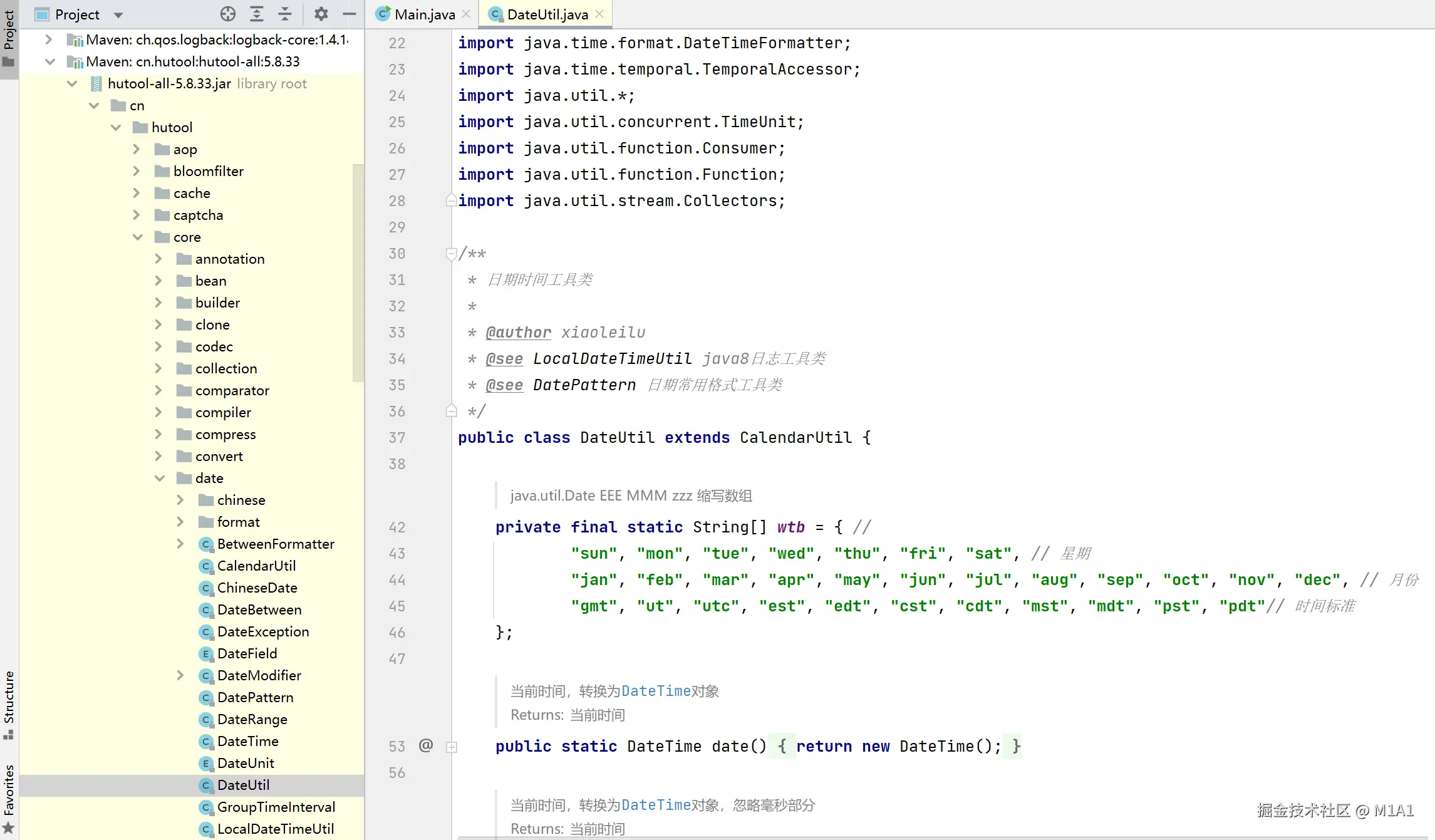Click the @ gutter icon at line 53
Viewport: 1435px width, 840px height.
pos(426,745)
